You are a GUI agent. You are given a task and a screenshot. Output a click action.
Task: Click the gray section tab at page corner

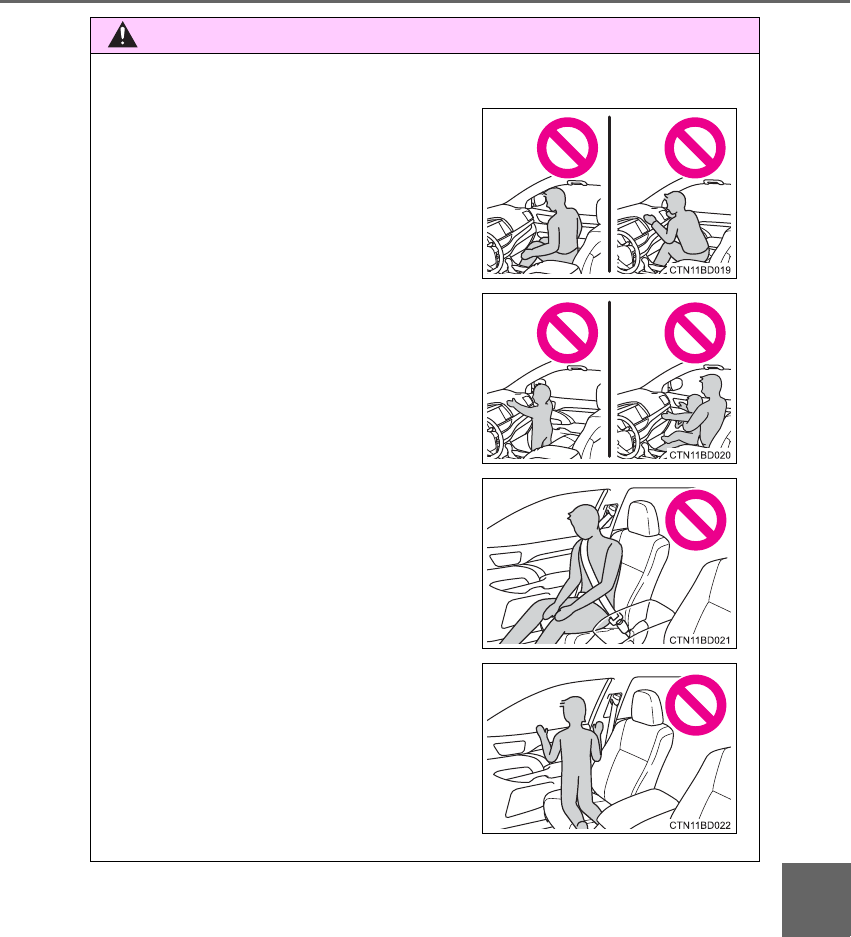816,900
